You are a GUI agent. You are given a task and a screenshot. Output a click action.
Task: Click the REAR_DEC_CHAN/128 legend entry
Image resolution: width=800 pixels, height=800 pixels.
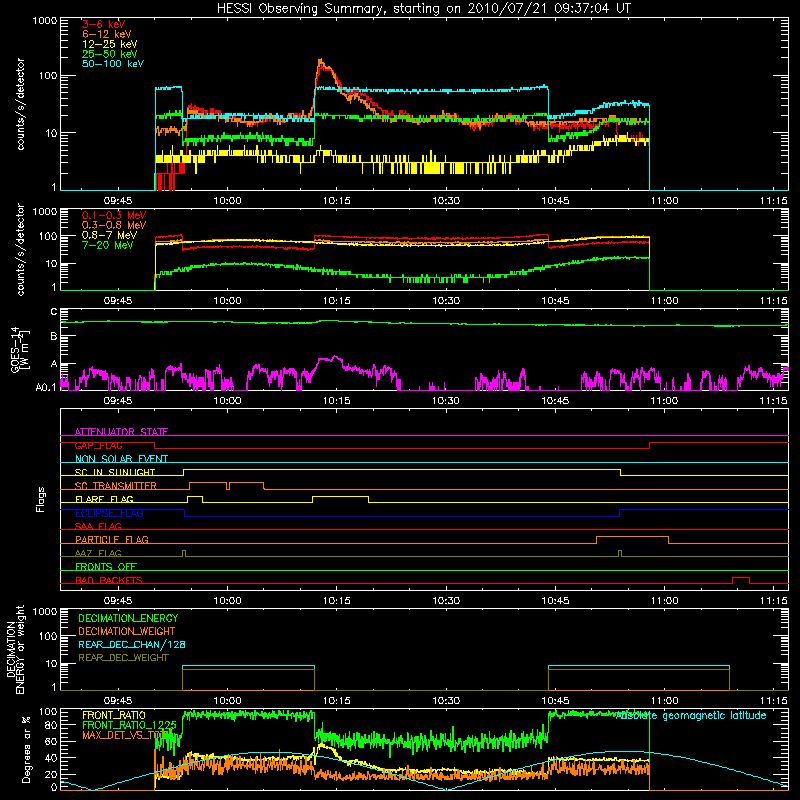coord(132,645)
